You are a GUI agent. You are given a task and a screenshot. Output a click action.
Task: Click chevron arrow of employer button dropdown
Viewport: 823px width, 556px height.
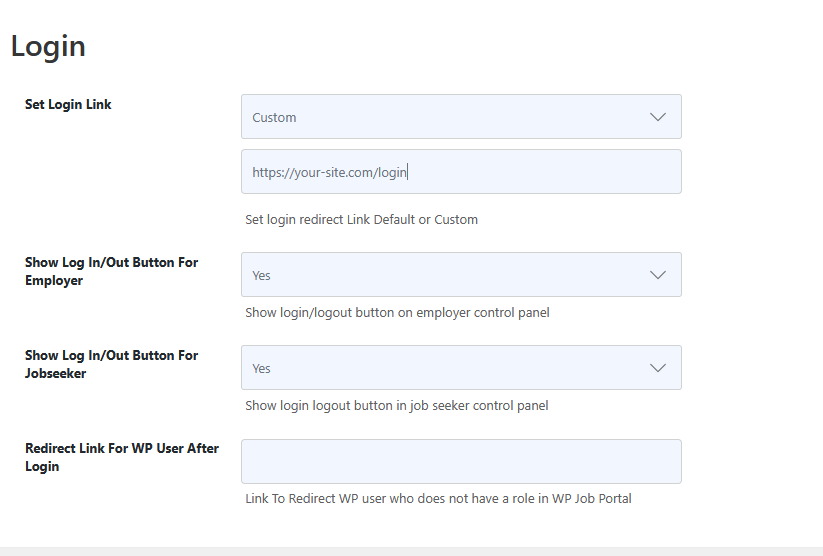pyautogui.click(x=658, y=275)
